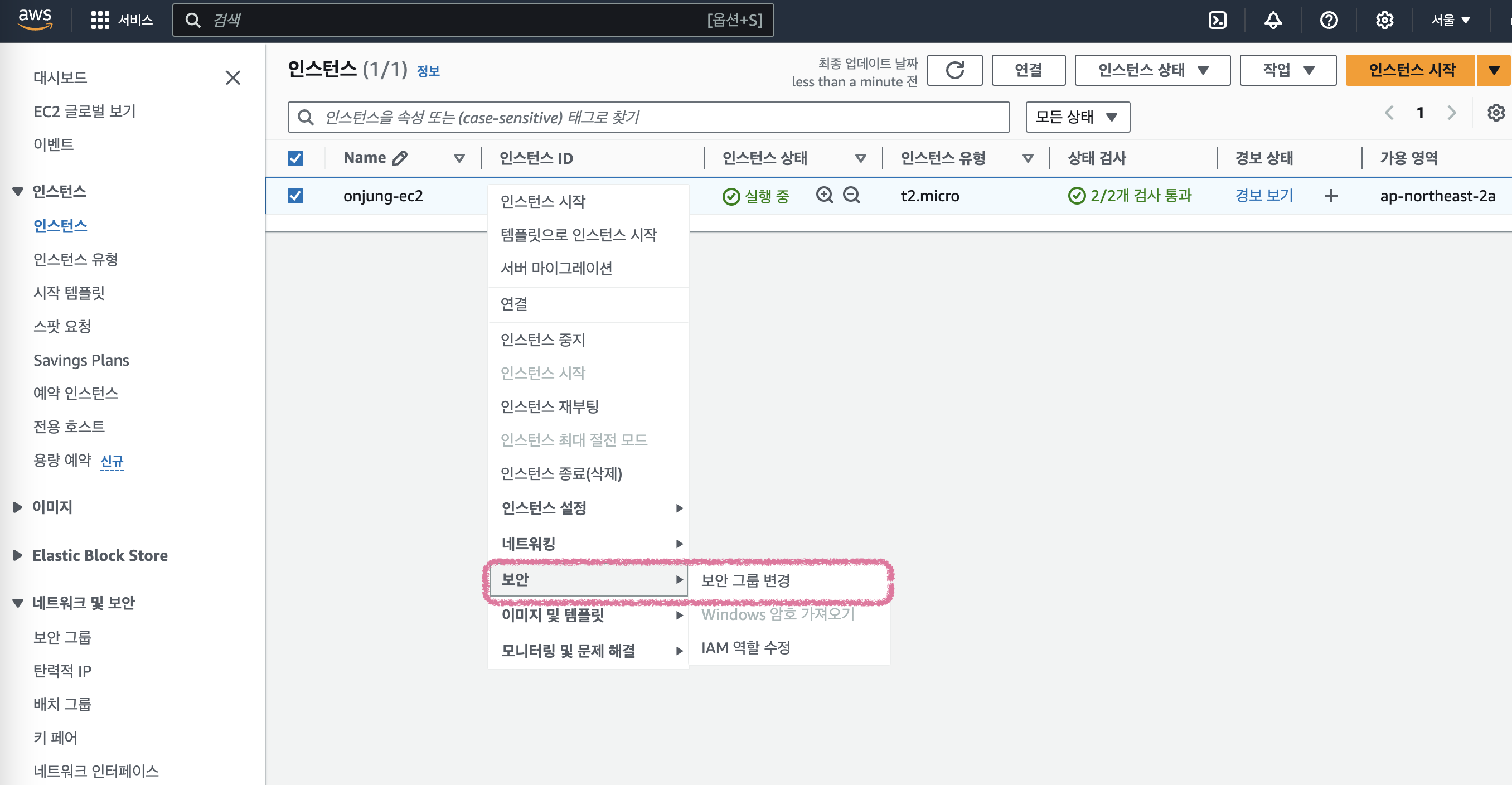The height and width of the screenshot is (785, 1512).
Task: Click the zoom-in magnifier in status column
Action: (825, 196)
